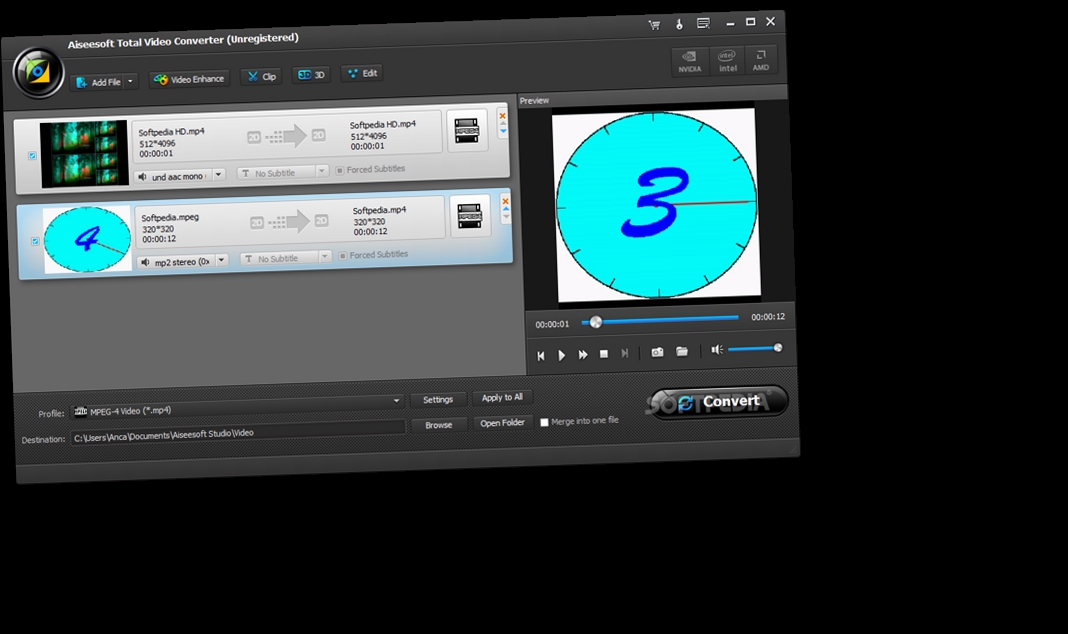
Task: Open the Profile dropdown MPEG-4 Video
Action: coord(238,407)
